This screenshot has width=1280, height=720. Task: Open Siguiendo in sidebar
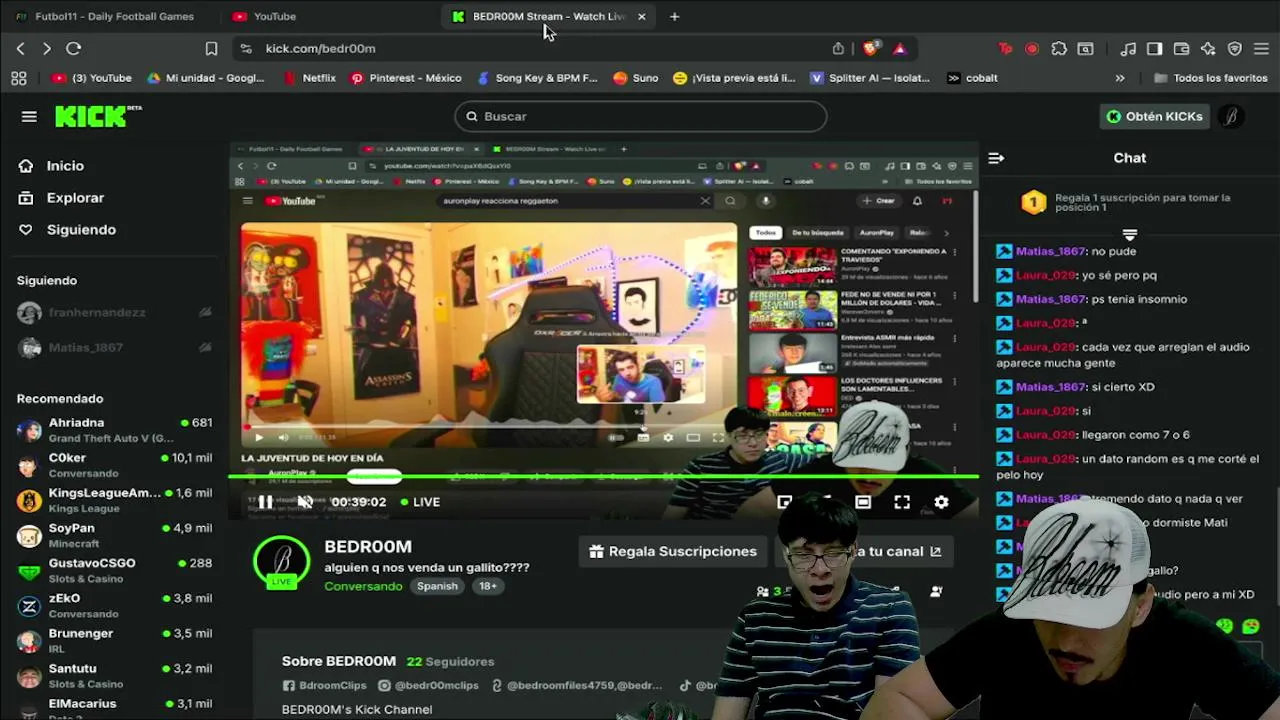(66, 230)
